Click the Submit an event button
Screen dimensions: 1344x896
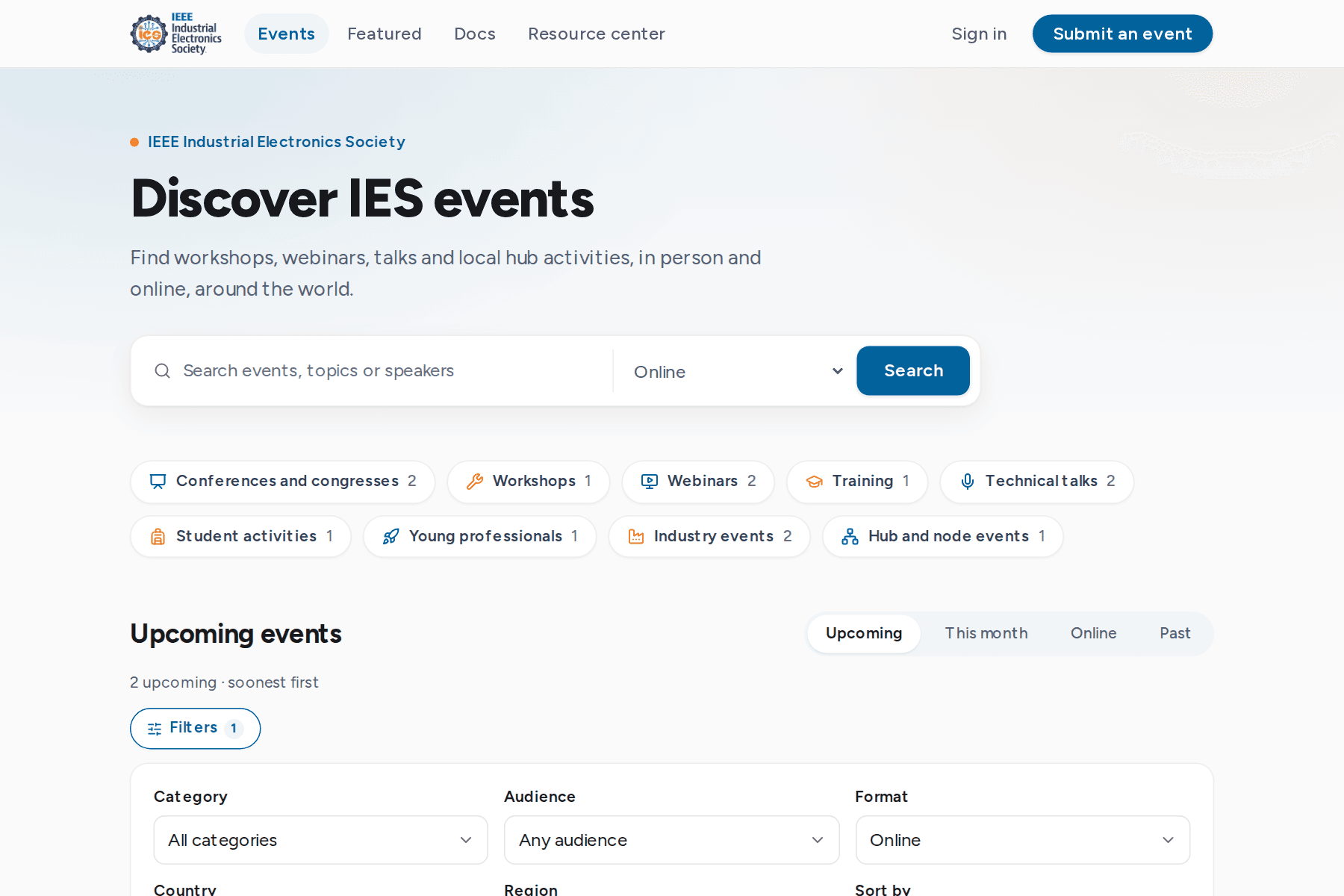(x=1122, y=34)
